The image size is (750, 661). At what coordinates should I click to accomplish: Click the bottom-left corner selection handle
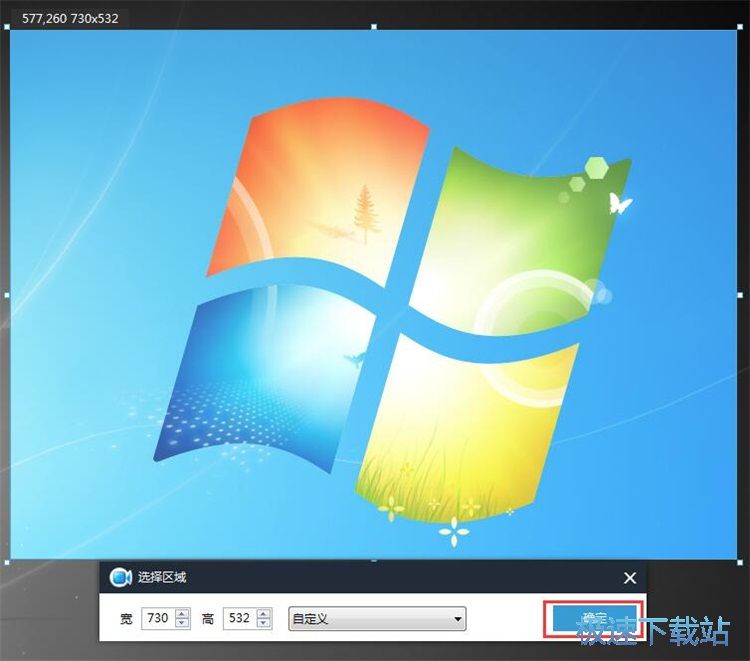(x=7, y=562)
